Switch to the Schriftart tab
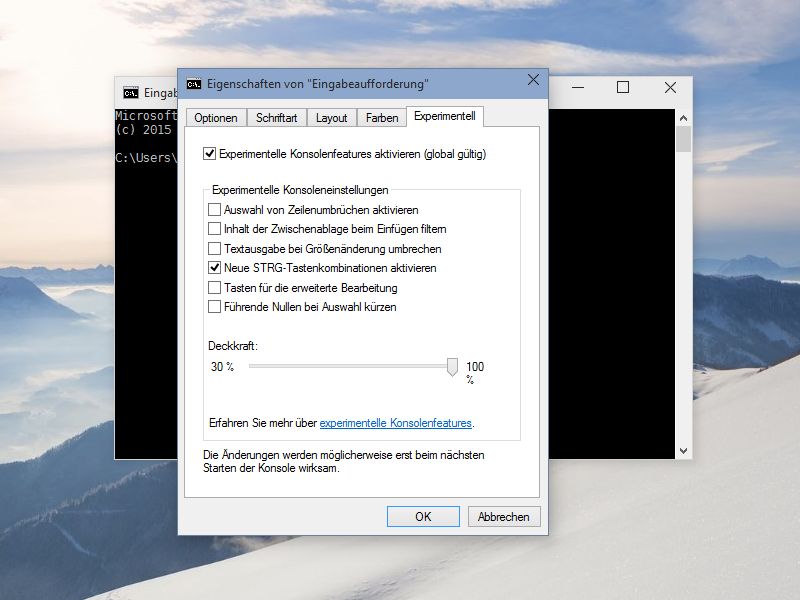This screenshot has height=600, width=800. (x=277, y=118)
